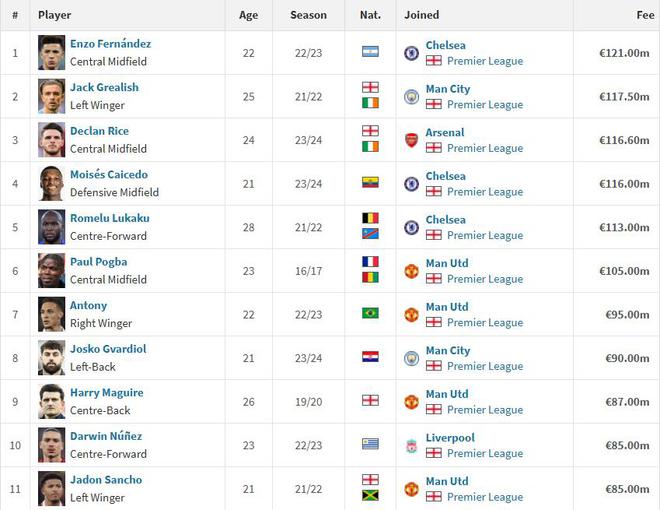The width and height of the screenshot is (660, 510).
Task: Click Liverpool club crest icon
Action: click(x=411, y=445)
